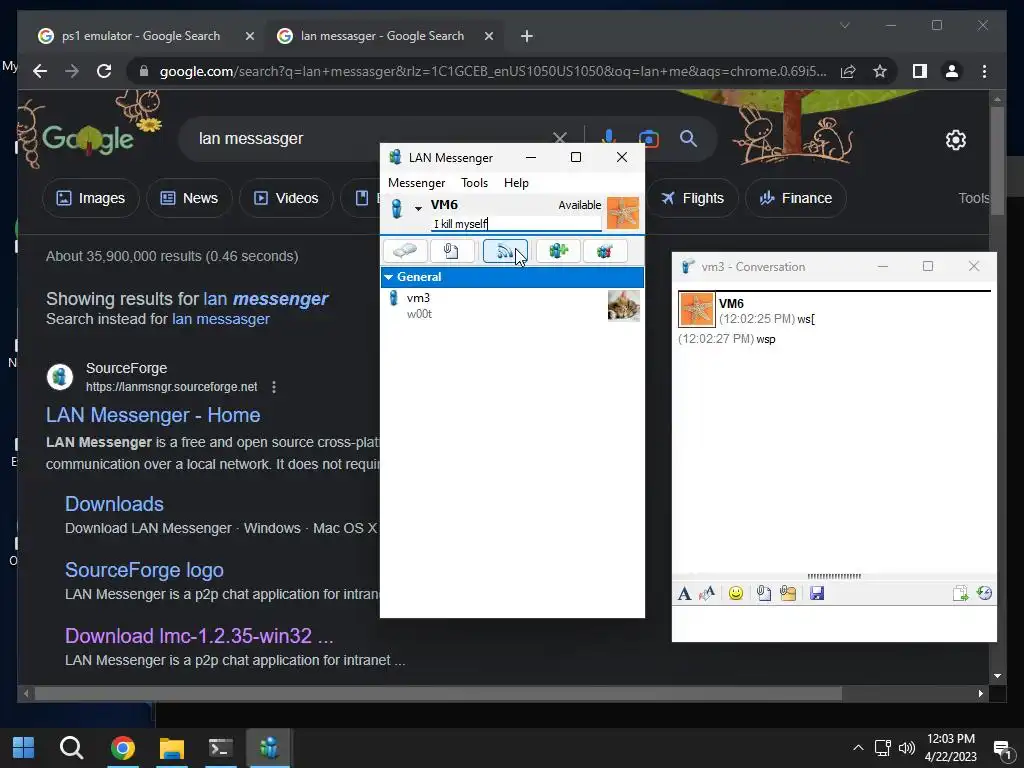Start a chat using the conversation toolbar button

point(405,251)
